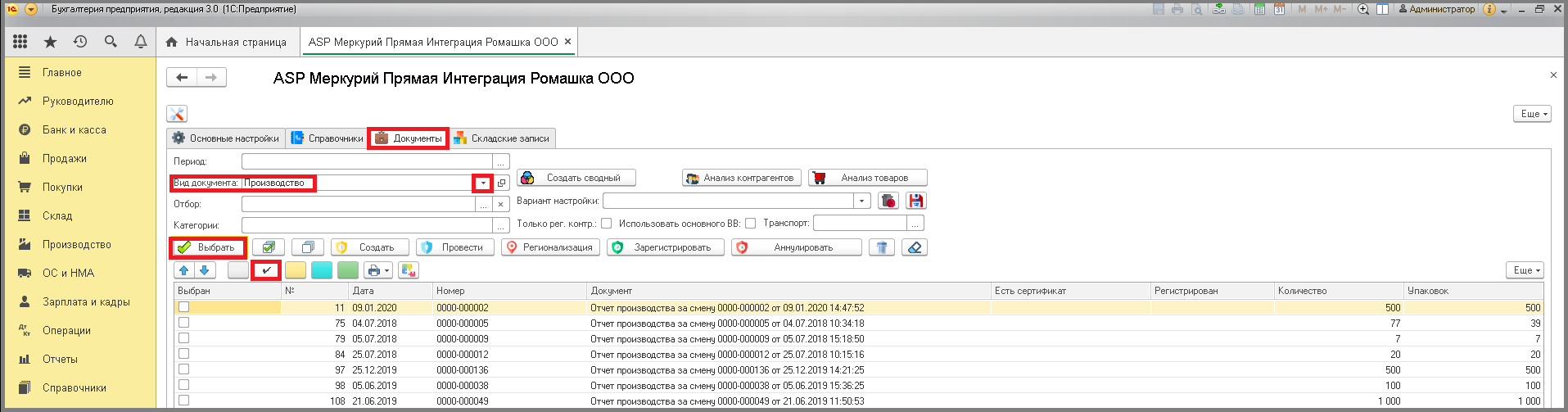1568x412 pixels.
Task: Move row up with blue arrow
Action: (184, 270)
